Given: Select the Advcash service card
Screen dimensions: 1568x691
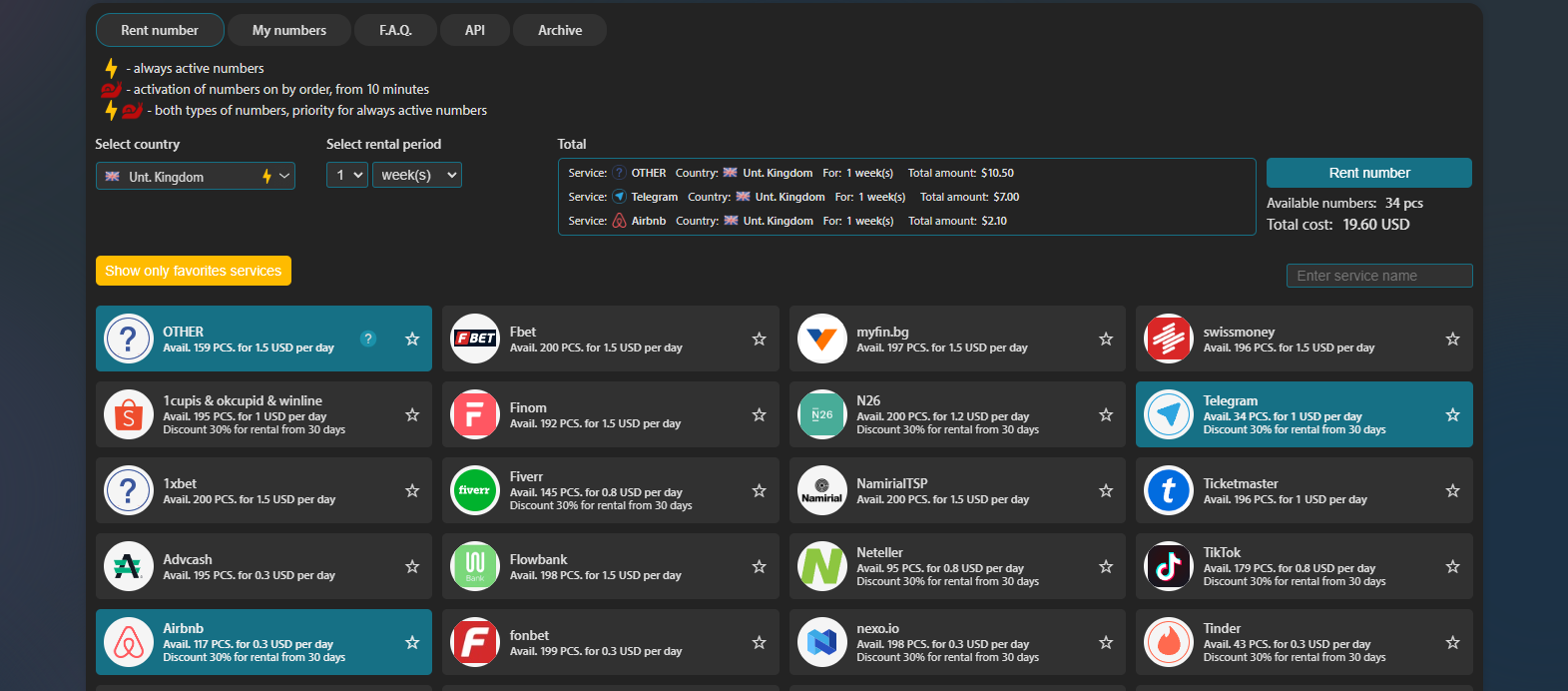Looking at the screenshot, I should [263, 566].
